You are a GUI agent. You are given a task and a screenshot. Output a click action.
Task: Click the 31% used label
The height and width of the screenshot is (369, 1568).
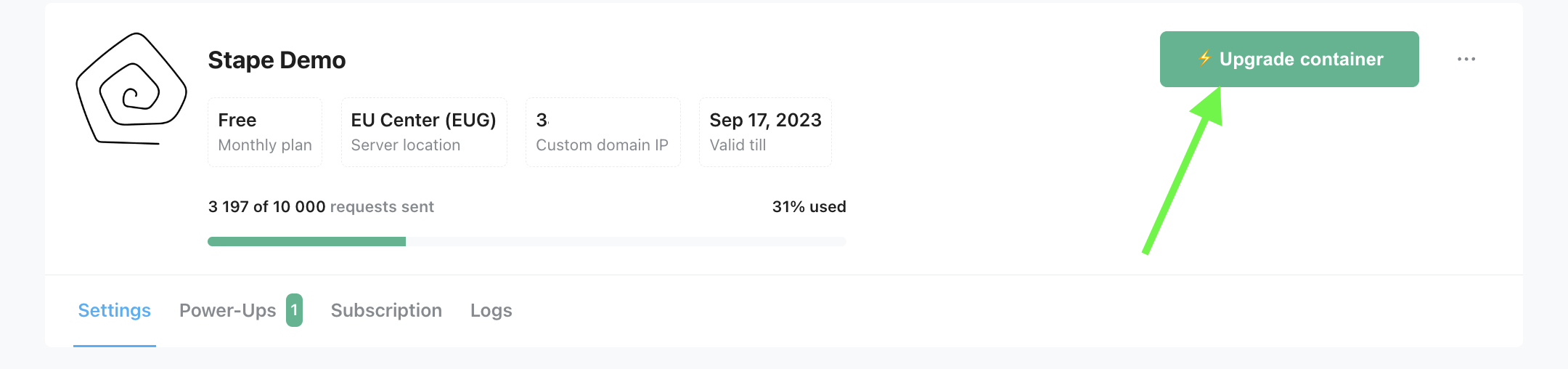coord(809,206)
